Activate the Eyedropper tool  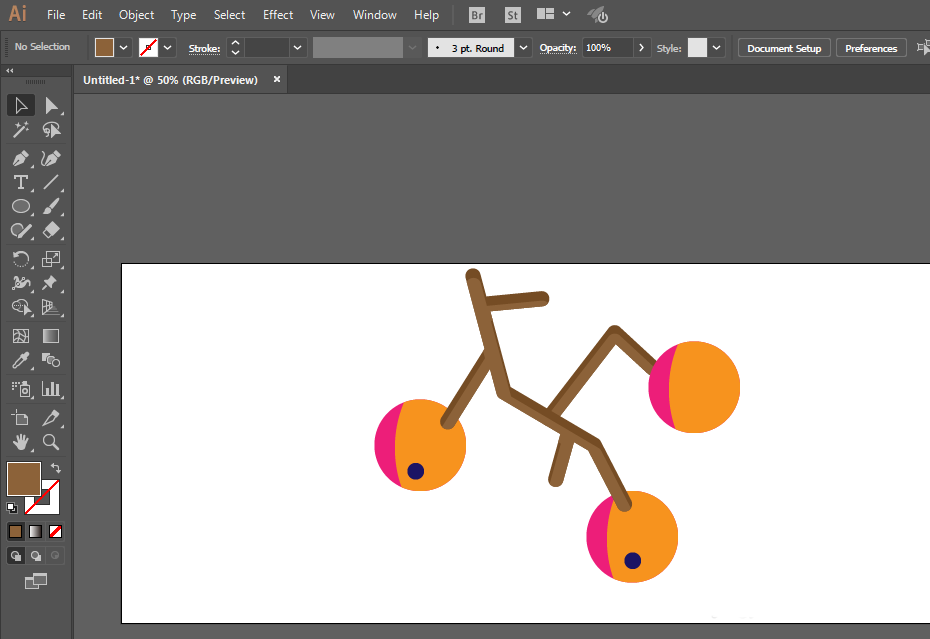(21, 360)
